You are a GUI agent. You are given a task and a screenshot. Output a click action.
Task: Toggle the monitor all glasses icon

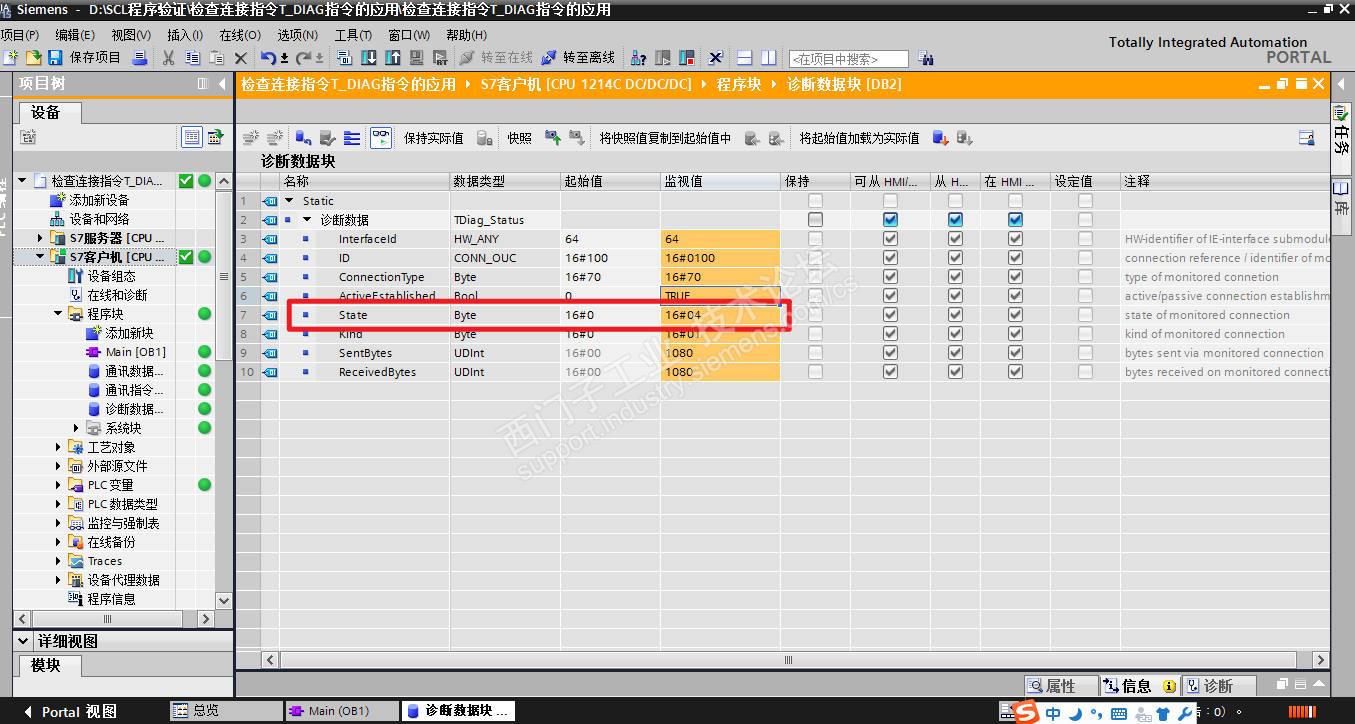coord(381,138)
